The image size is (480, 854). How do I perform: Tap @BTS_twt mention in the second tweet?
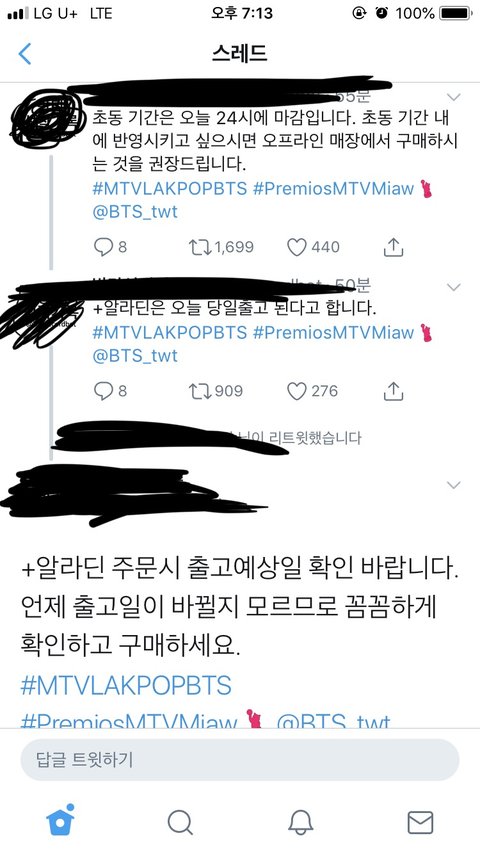135,356
